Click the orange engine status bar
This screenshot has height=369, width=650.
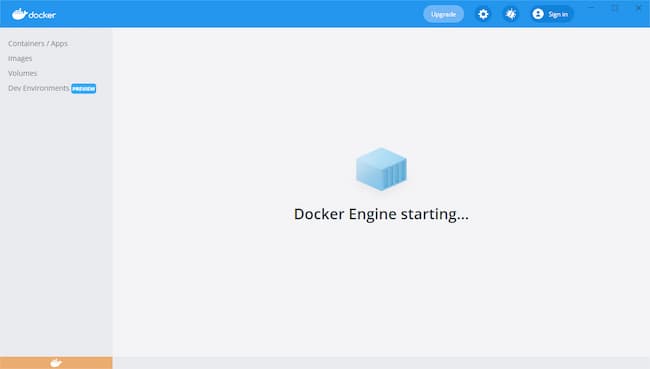[56, 363]
